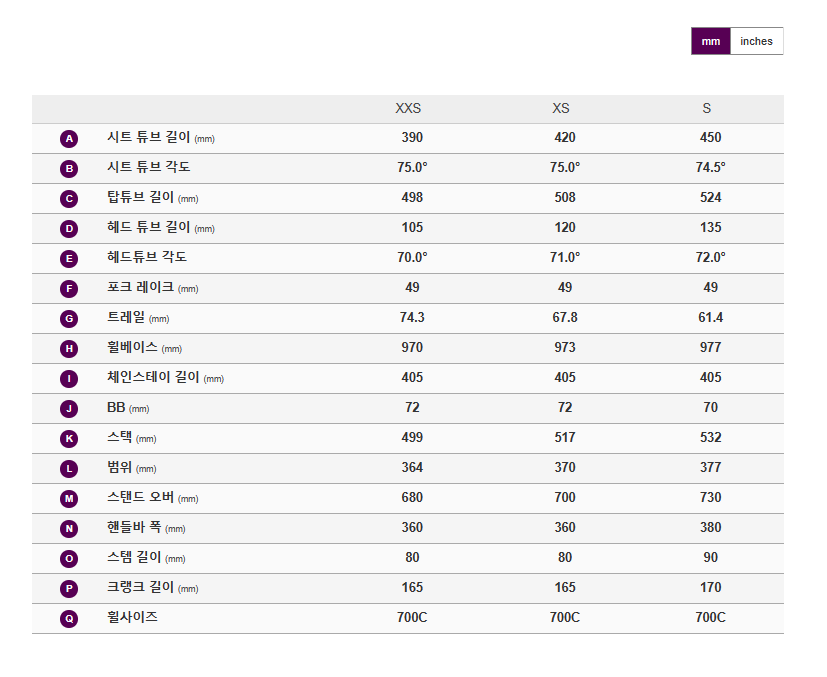Click the purple E circle icon
Screen dimensions: 827x677
tap(69, 259)
